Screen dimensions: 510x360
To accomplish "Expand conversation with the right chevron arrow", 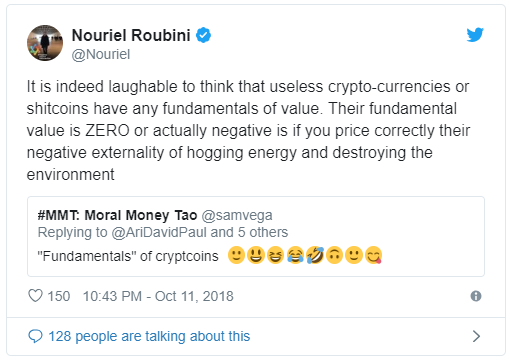I will tap(476, 336).
